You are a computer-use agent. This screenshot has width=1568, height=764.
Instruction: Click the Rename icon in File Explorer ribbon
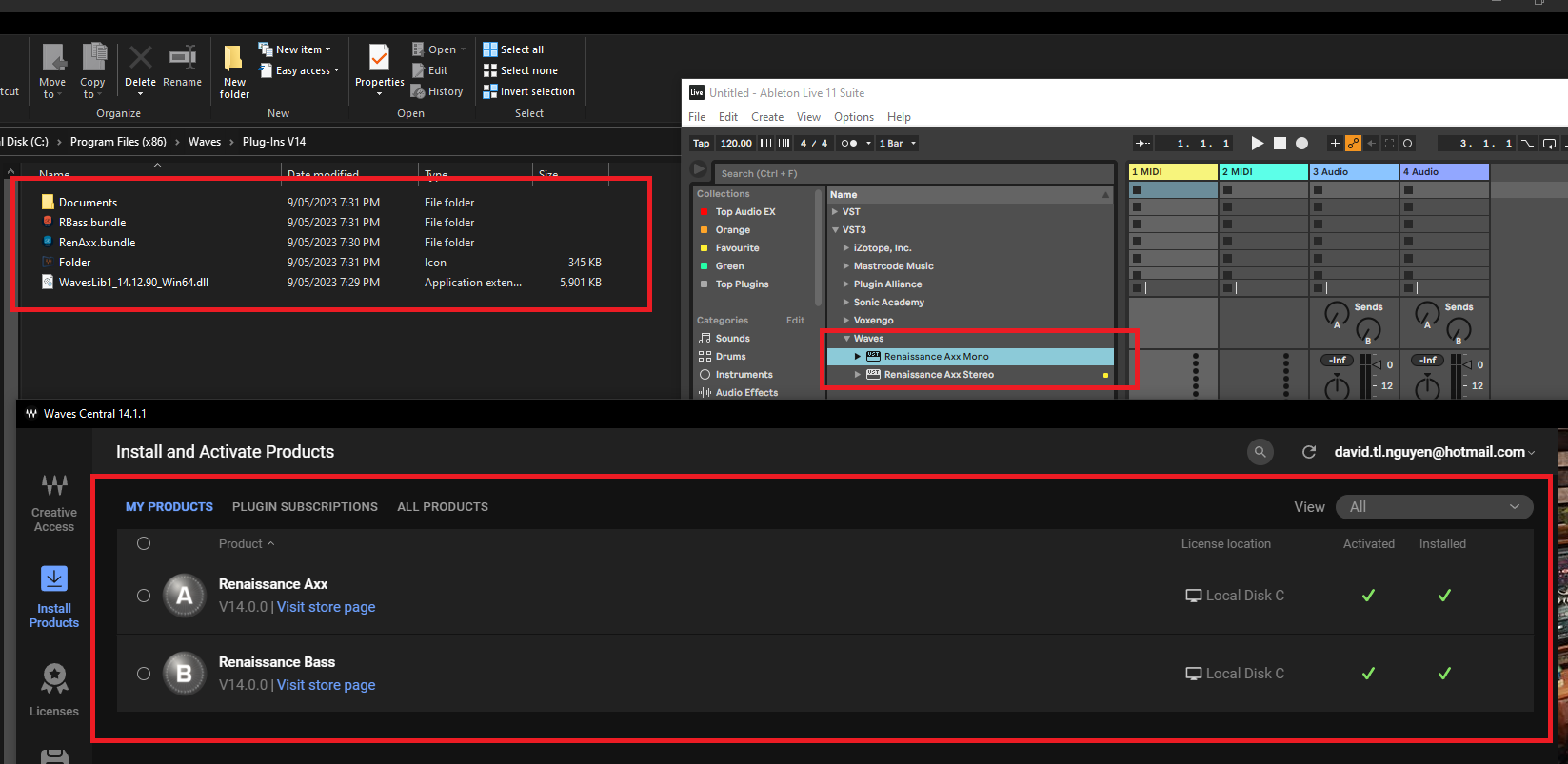(x=182, y=58)
